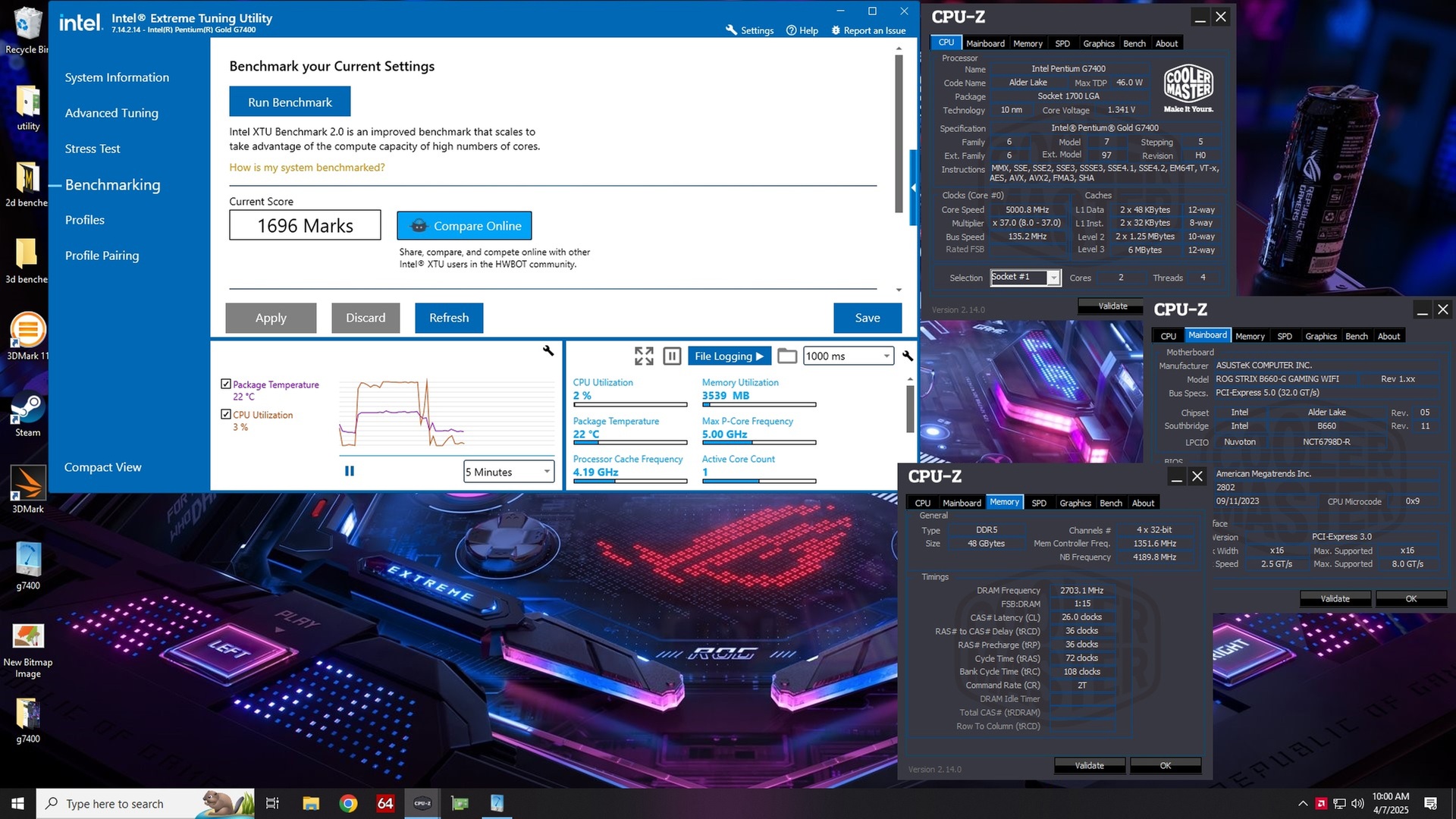The width and height of the screenshot is (1456, 819).
Task: Launch Steam from the desktop icon
Action: (28, 414)
